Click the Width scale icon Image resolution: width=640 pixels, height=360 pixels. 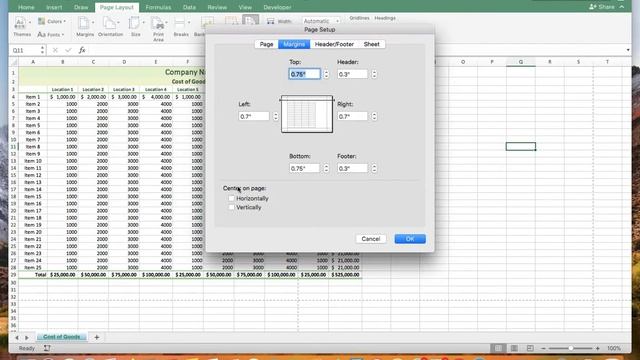[271, 21]
